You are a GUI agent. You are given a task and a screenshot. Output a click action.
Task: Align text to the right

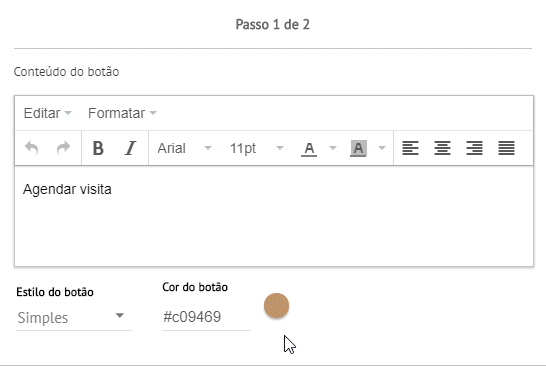coord(474,148)
